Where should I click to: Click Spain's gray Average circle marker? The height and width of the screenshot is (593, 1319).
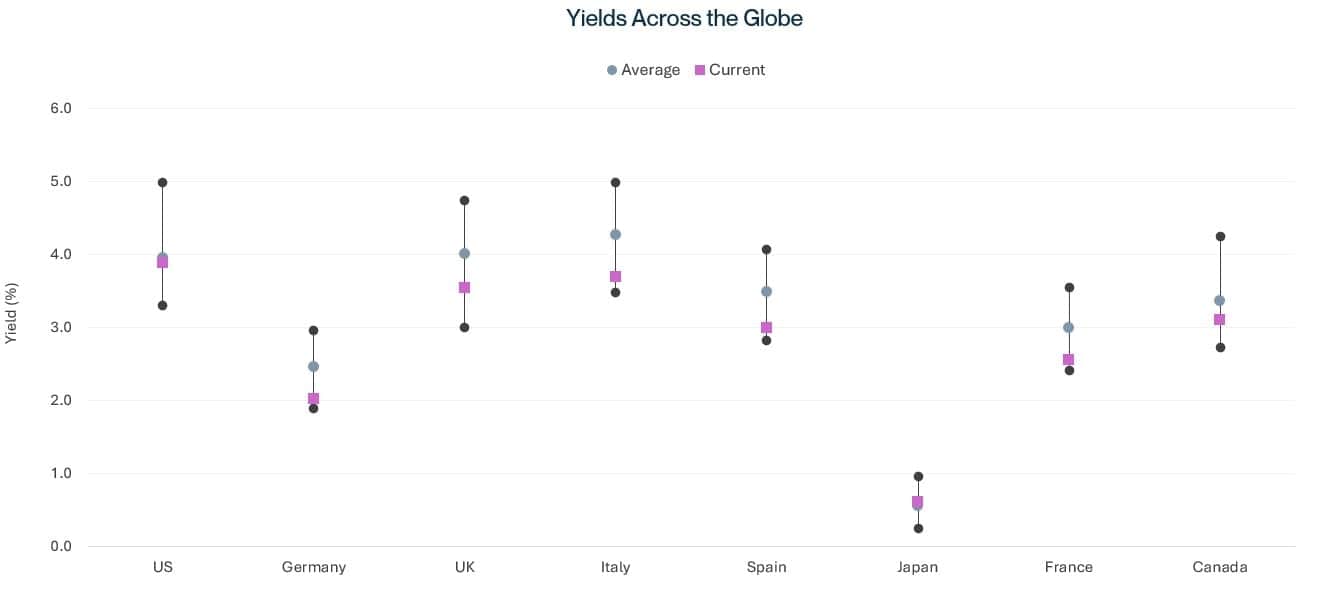tap(766, 291)
